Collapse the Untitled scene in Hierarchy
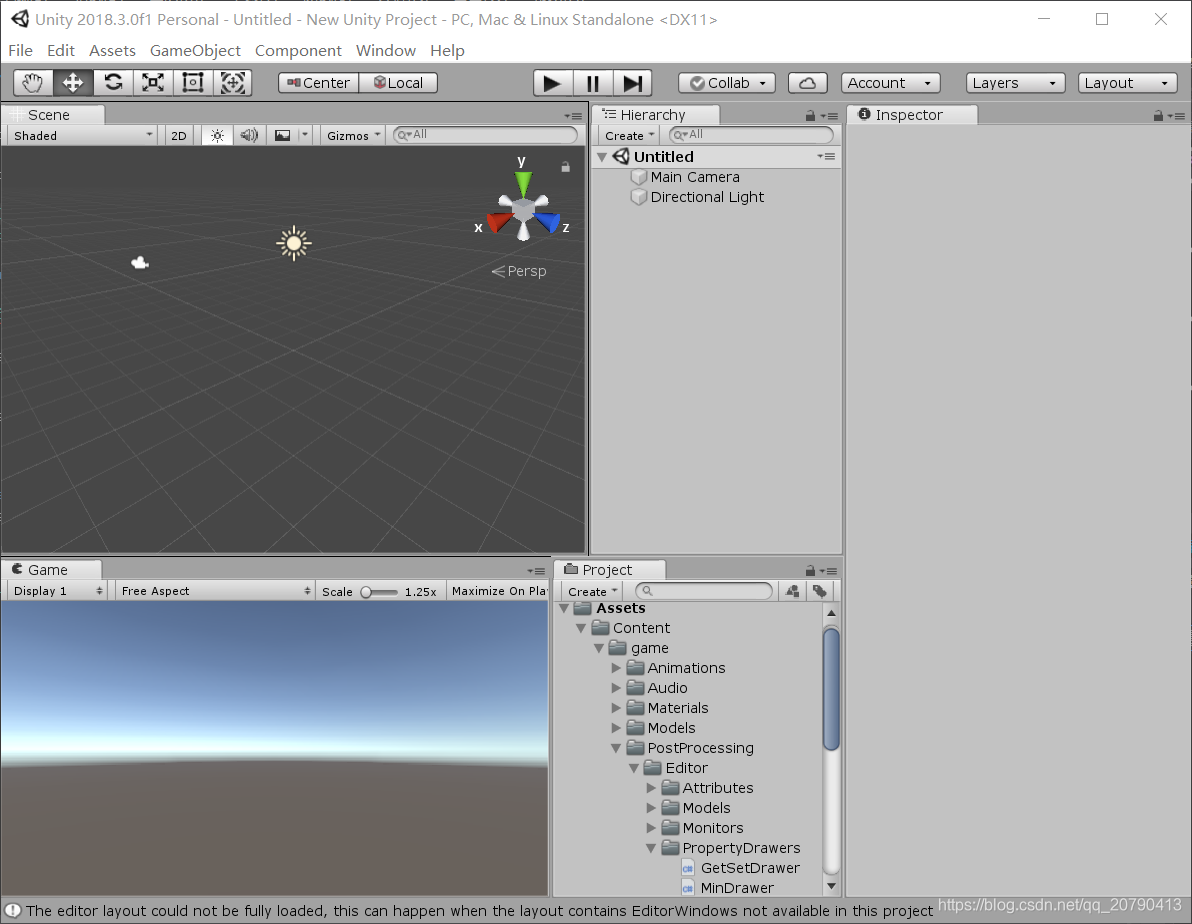The height and width of the screenshot is (924, 1192). pos(602,157)
